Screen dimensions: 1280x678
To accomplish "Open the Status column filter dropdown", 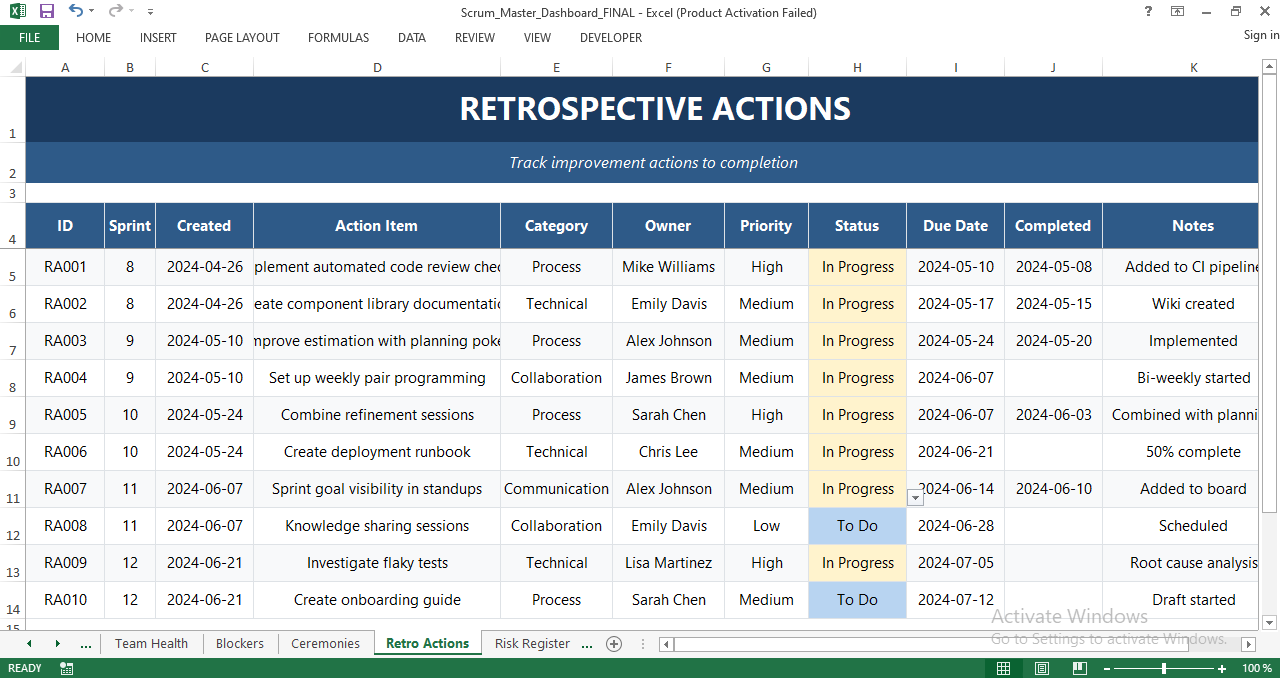I will pyautogui.click(x=914, y=497).
